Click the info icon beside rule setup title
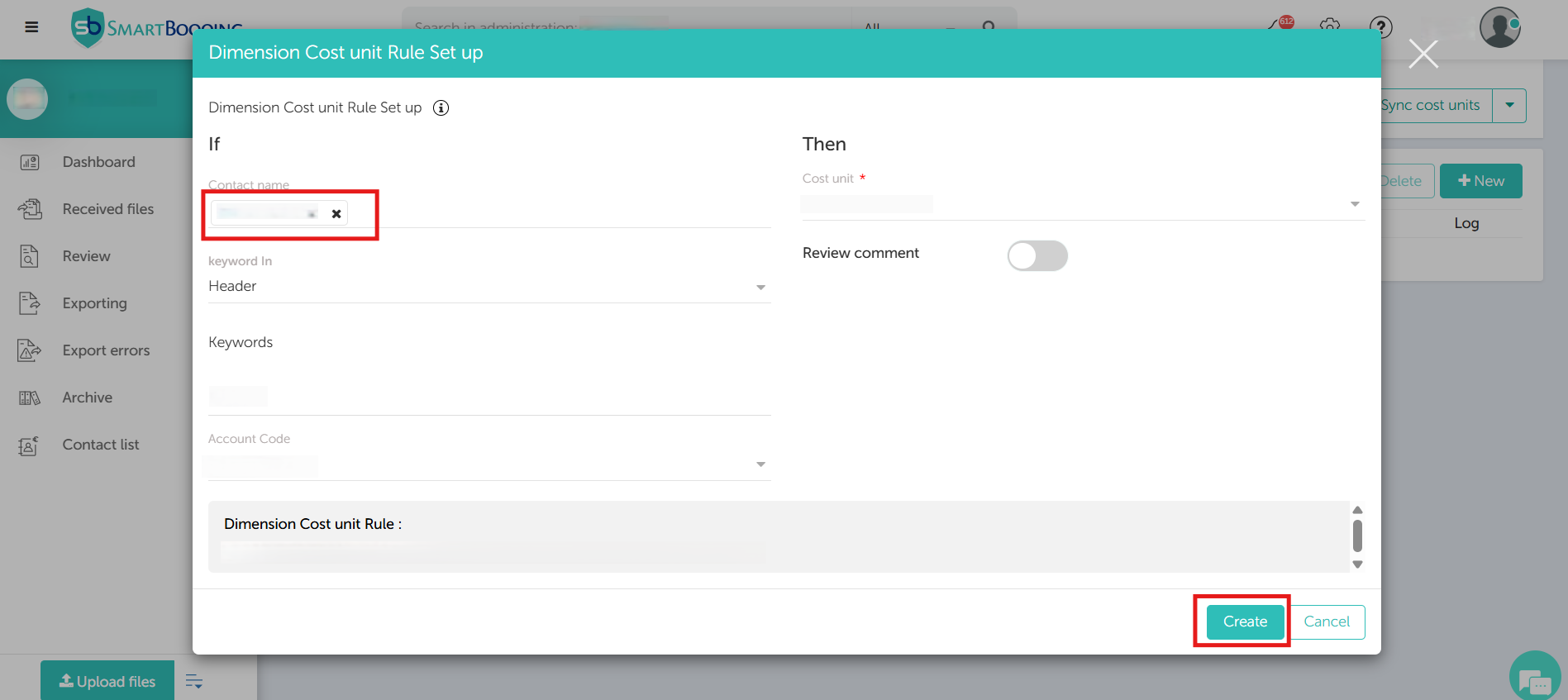Image resolution: width=1568 pixels, height=700 pixels. (x=441, y=108)
